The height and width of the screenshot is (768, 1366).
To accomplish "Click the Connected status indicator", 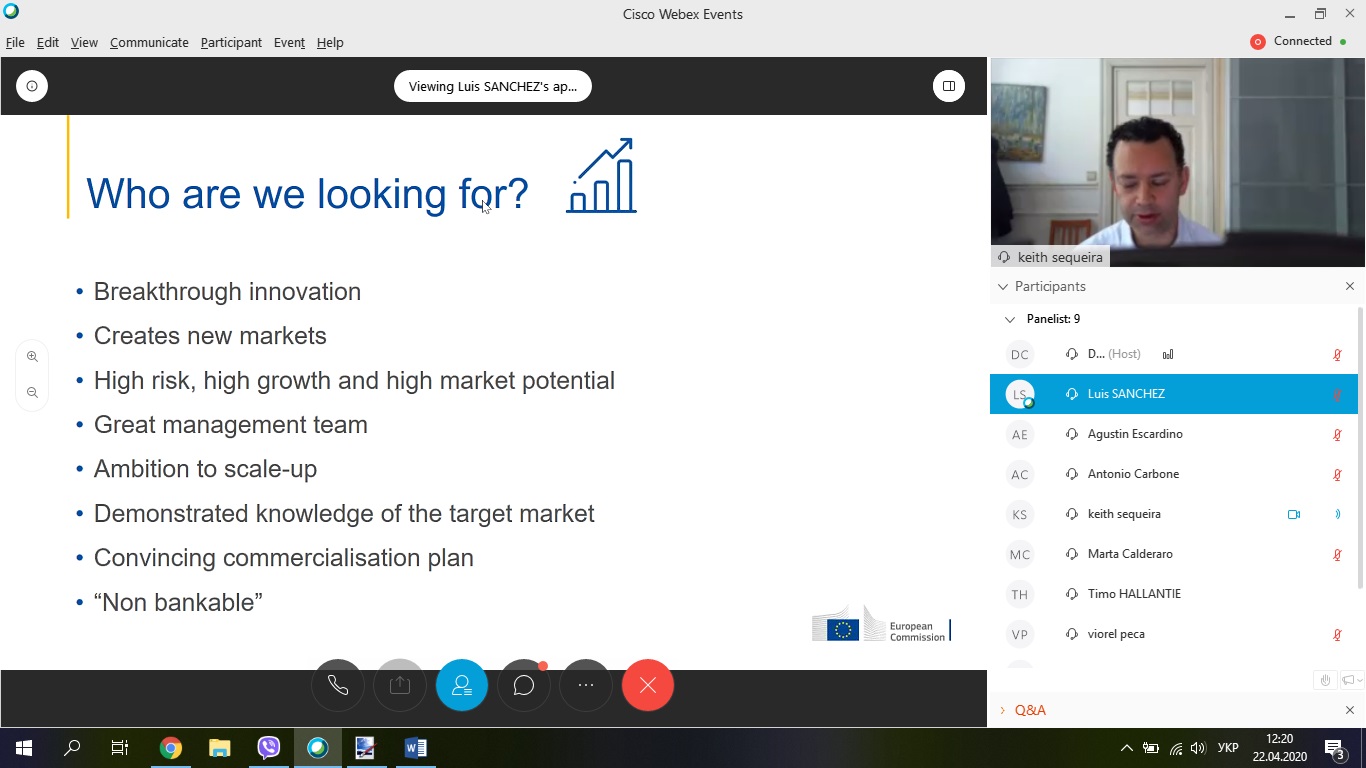I will click(x=1298, y=41).
